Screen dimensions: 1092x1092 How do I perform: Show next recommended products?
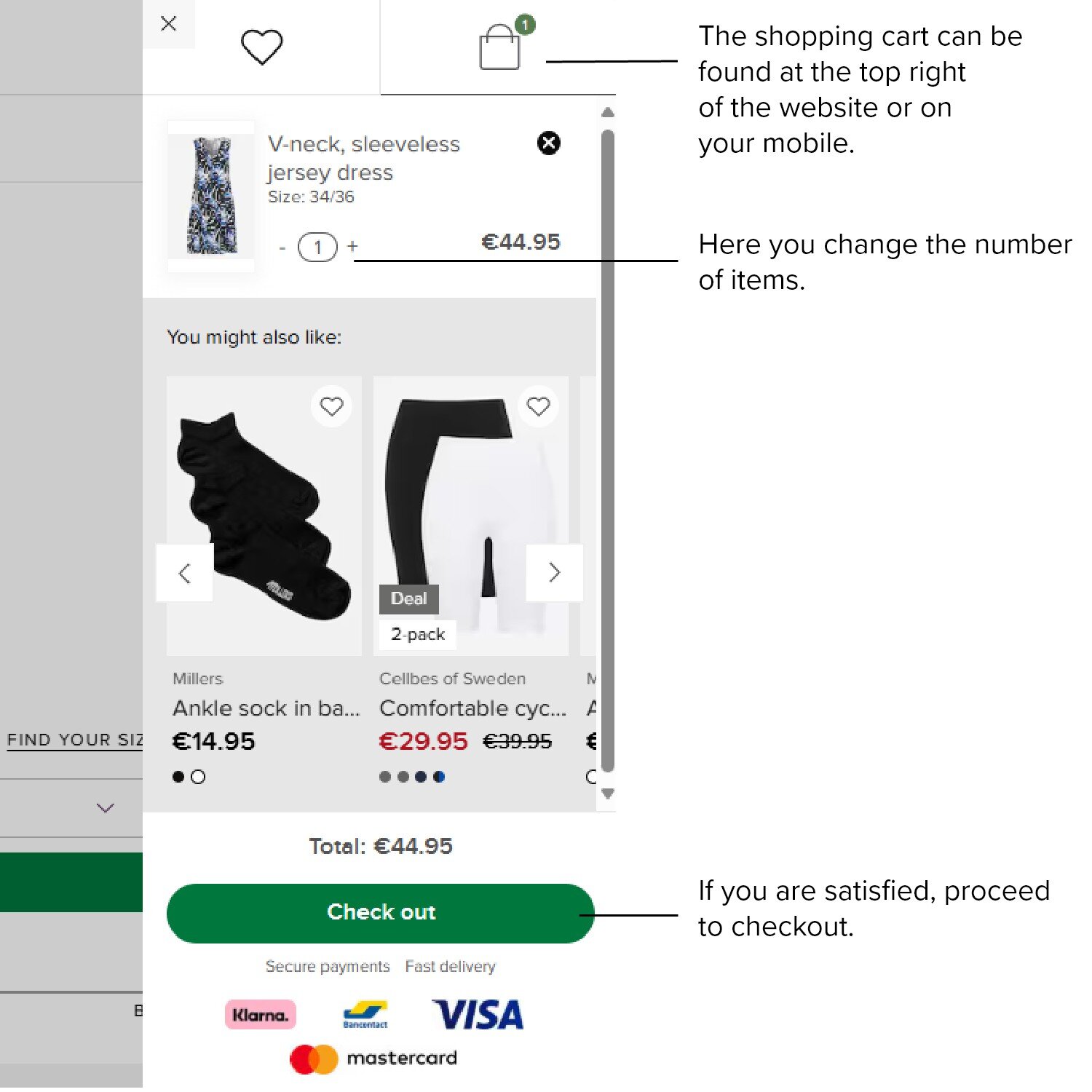(555, 573)
